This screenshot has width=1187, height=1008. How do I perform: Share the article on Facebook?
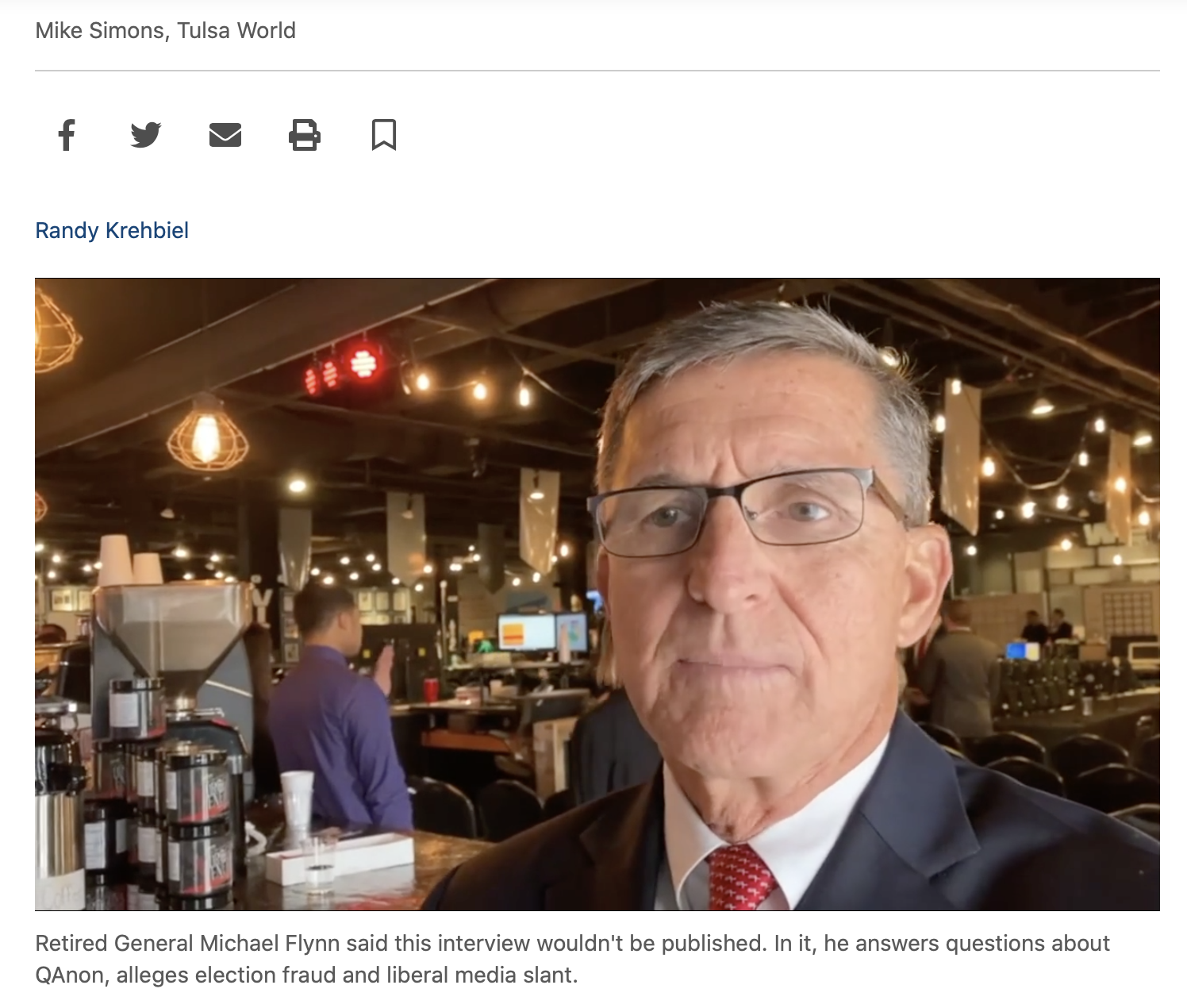click(x=67, y=135)
